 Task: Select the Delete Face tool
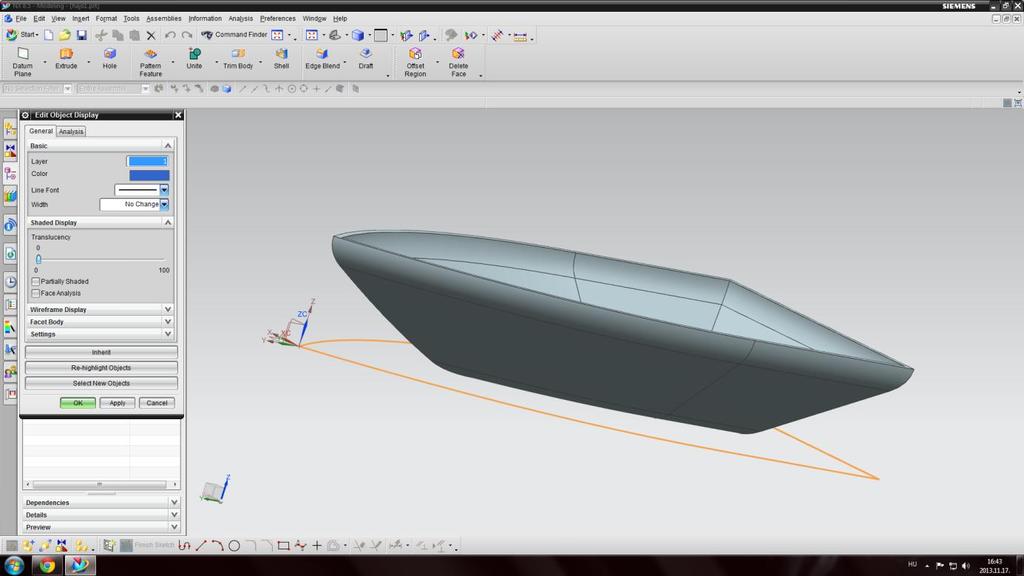click(x=458, y=62)
